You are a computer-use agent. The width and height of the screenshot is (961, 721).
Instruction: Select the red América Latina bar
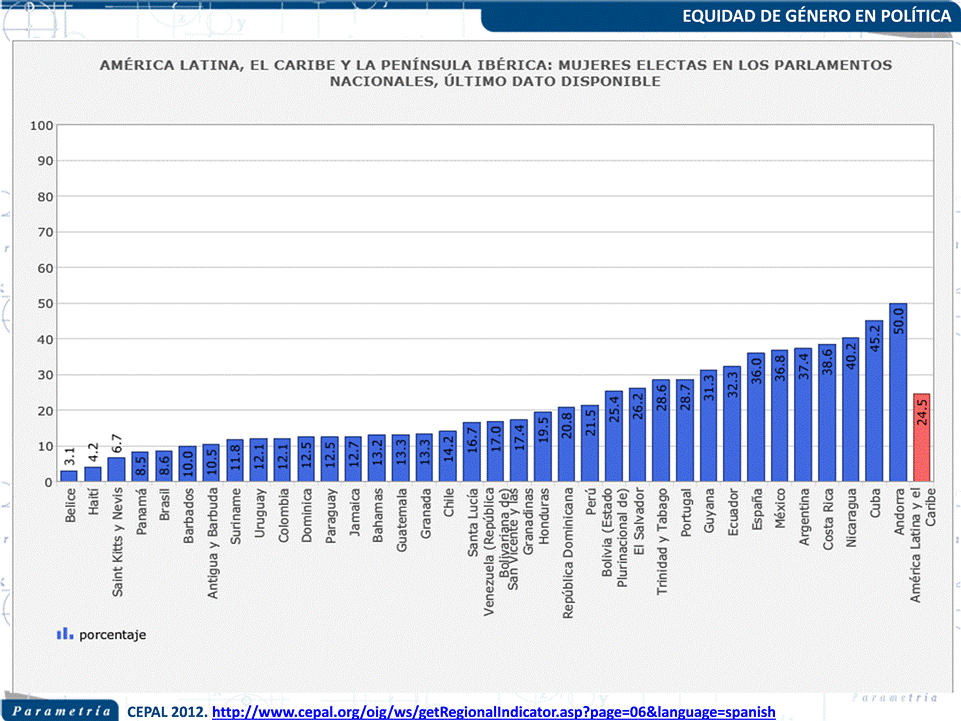click(x=921, y=438)
